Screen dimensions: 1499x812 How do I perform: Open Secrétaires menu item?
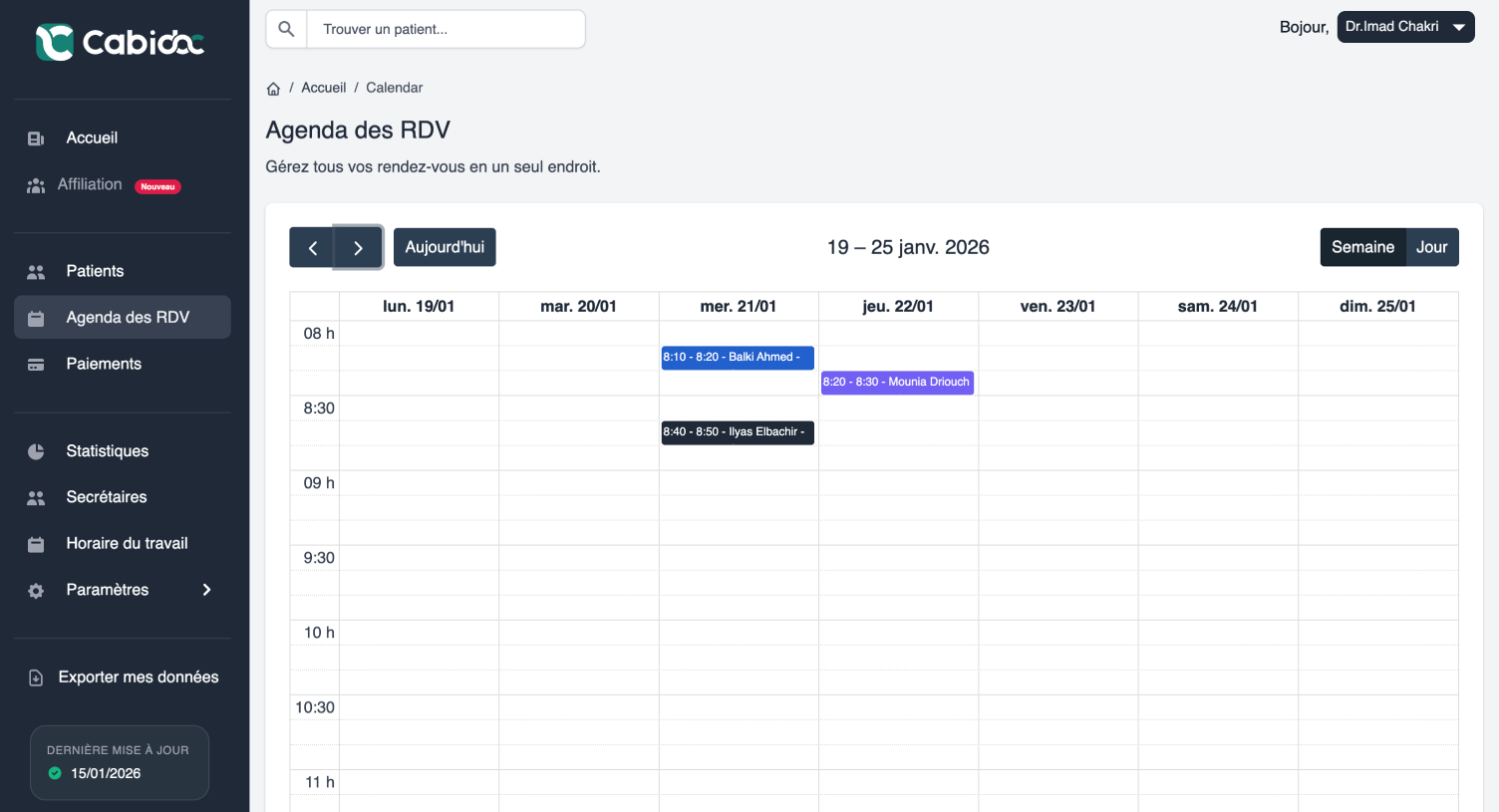106,497
